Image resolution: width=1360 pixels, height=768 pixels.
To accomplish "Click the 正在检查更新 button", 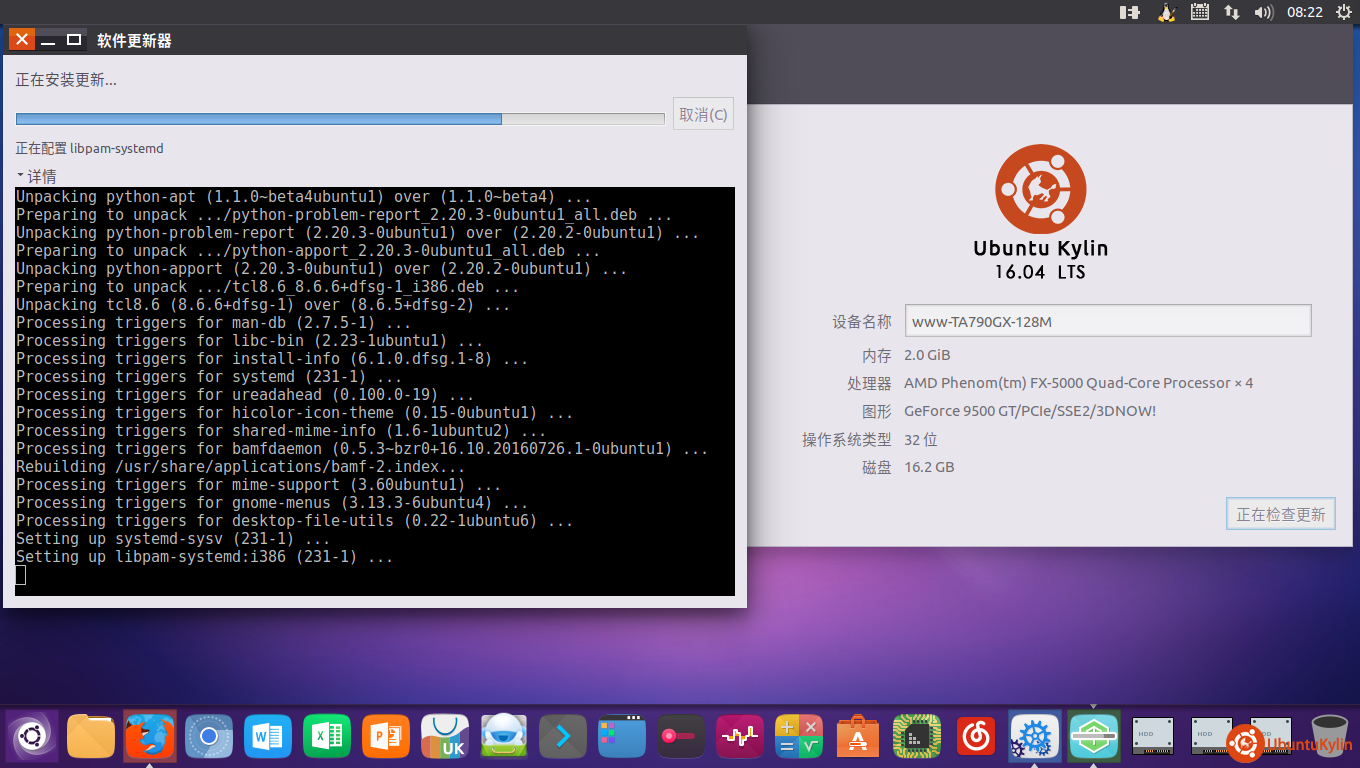I will tap(1280, 514).
